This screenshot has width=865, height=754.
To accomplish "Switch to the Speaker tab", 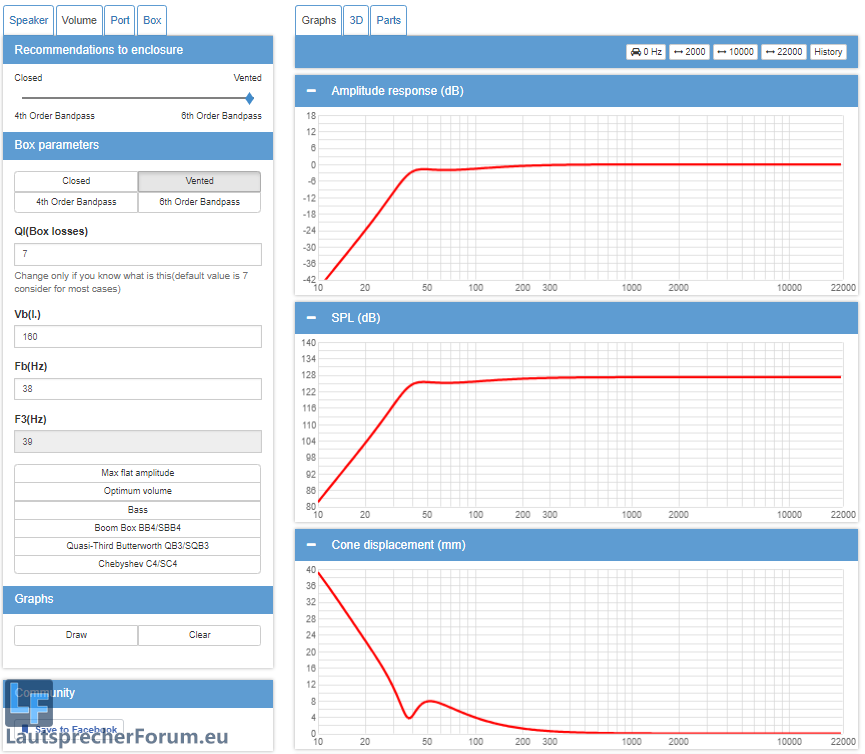I will (x=29, y=20).
